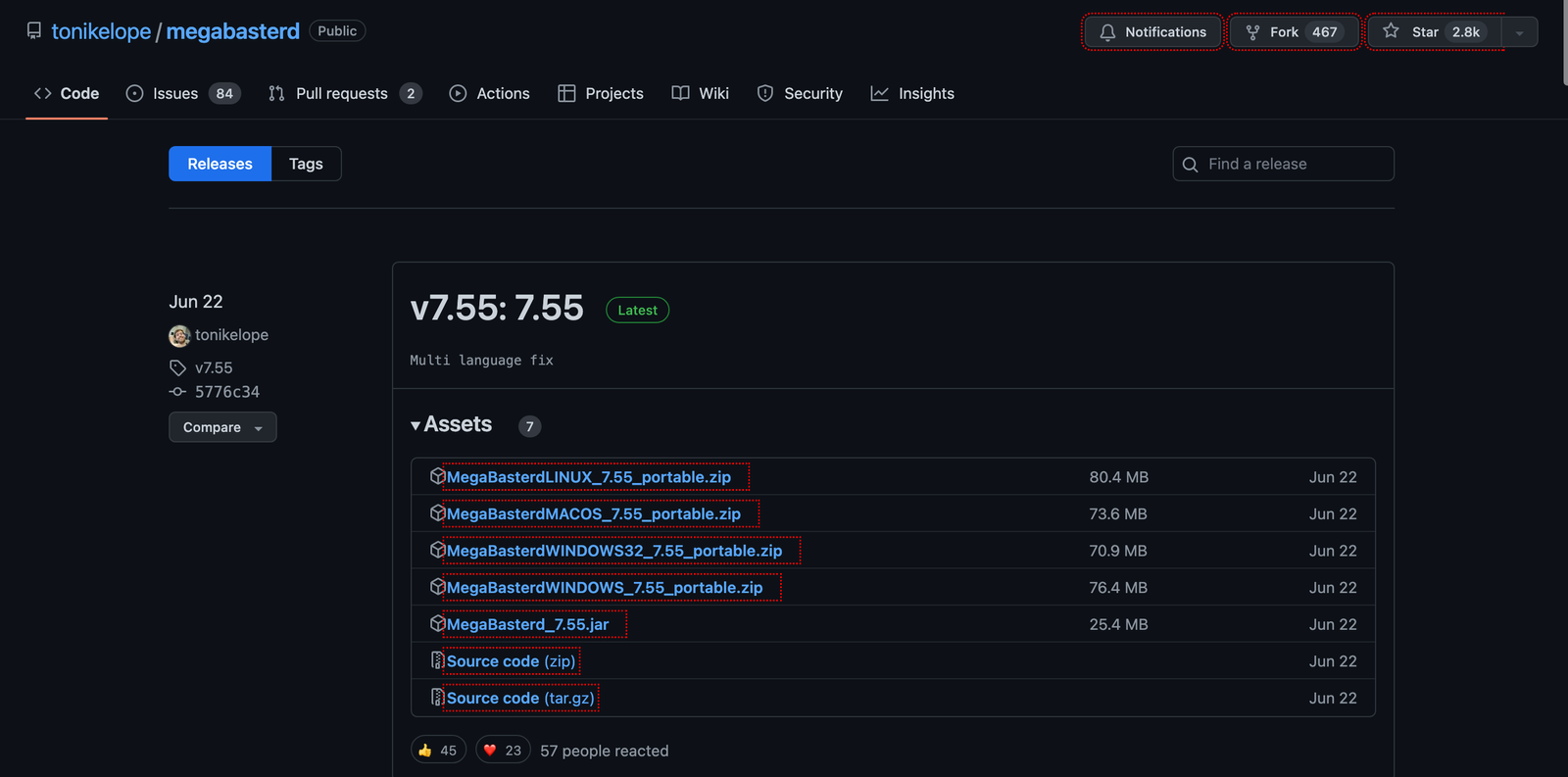Open the tonikelope owner link in header
The width and height of the screenshot is (1568, 777).
pos(101,31)
